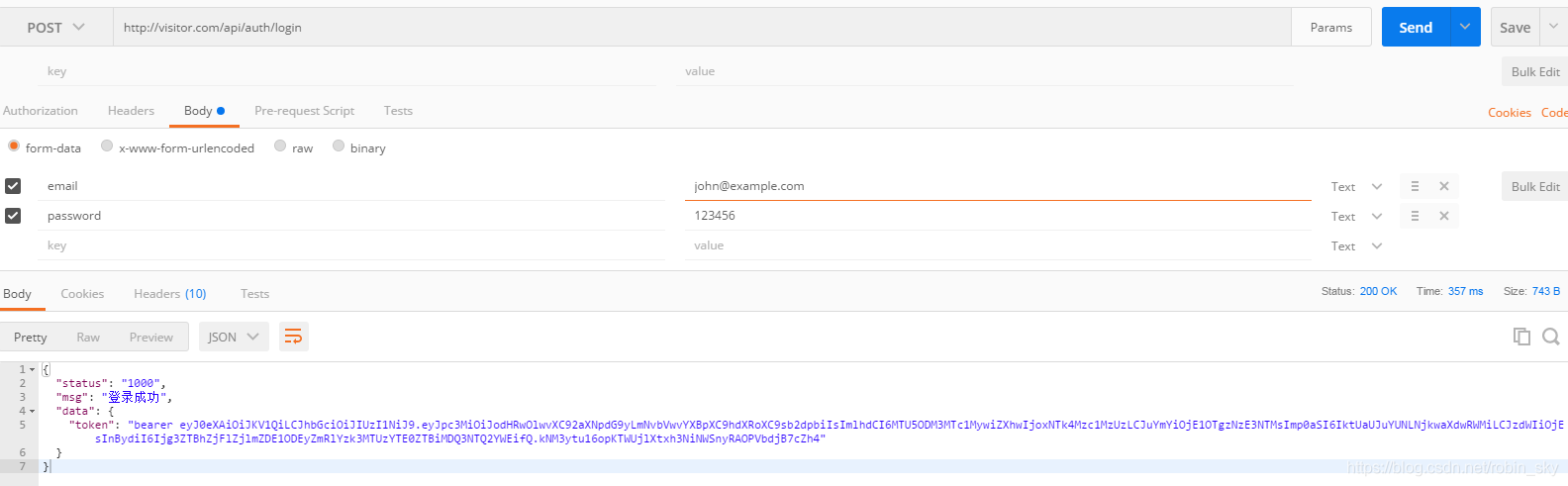1568x486 pixels.
Task: Delete the email row with X icon
Action: 1444,186
